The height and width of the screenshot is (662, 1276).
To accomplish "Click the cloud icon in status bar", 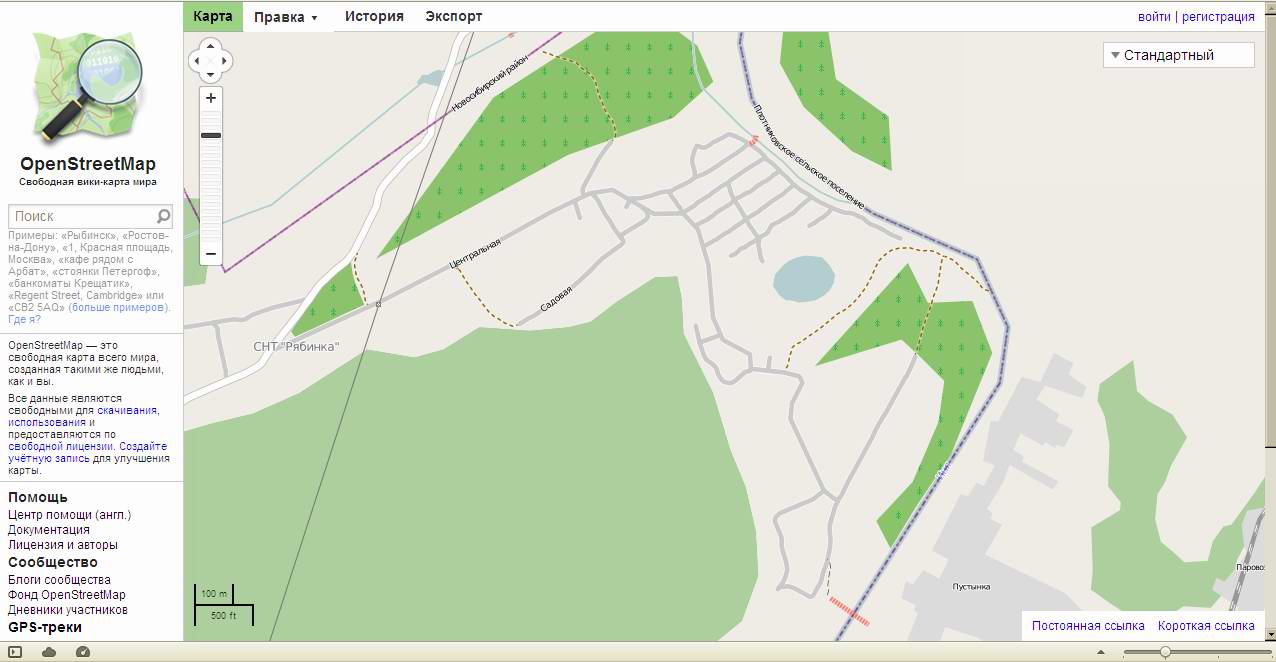I will click(49, 652).
